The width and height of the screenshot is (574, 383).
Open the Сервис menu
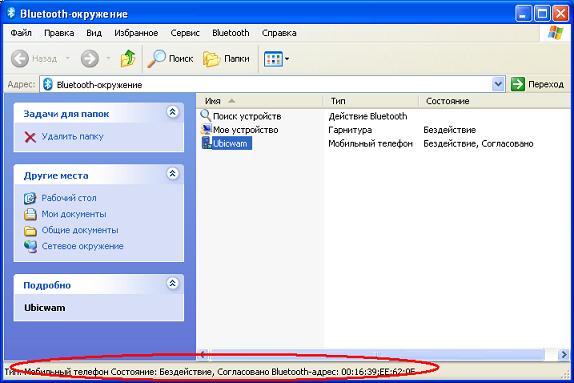(185, 33)
